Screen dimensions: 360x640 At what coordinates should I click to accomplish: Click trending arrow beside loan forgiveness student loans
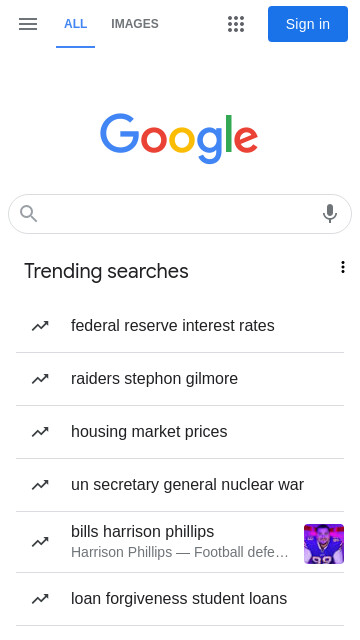[40, 599]
